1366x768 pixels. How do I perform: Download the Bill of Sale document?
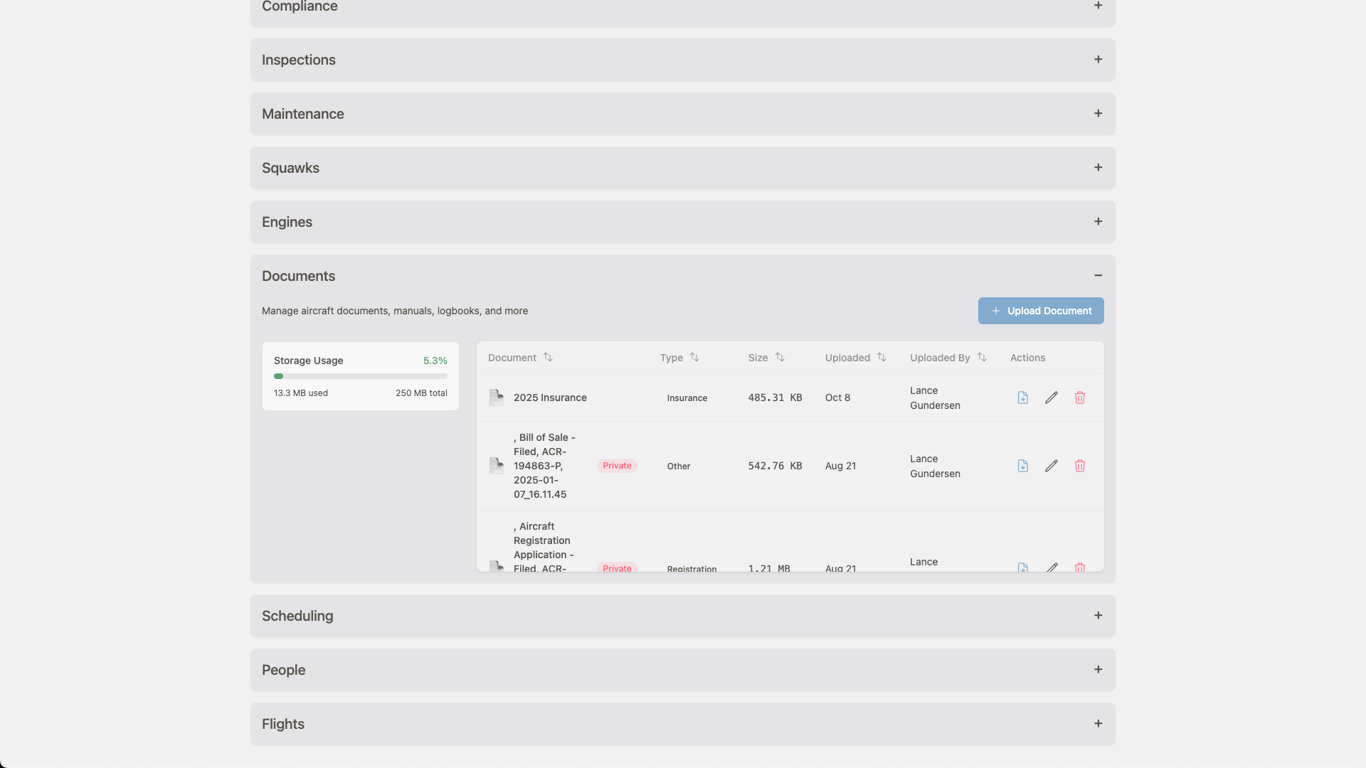click(1023, 466)
